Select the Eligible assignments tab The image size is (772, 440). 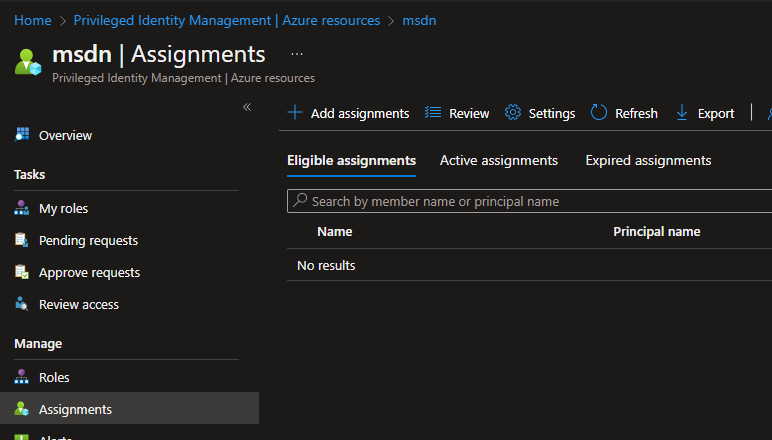click(x=351, y=160)
